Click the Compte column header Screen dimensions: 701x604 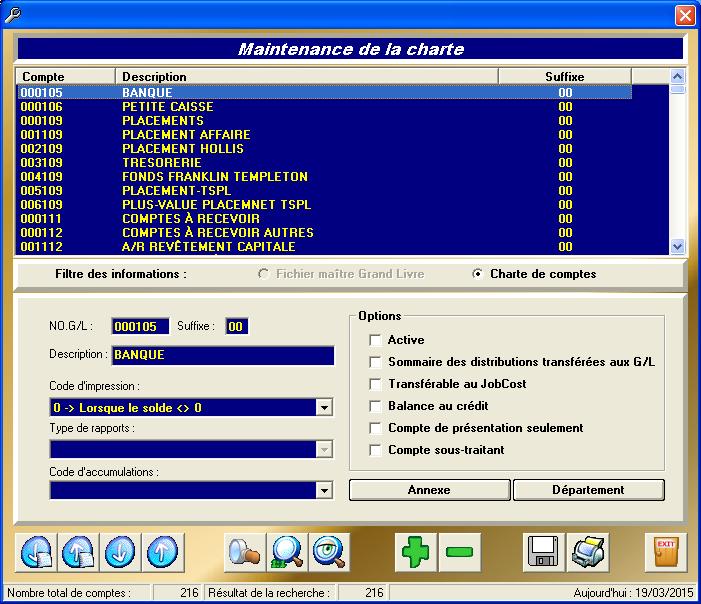coord(65,76)
